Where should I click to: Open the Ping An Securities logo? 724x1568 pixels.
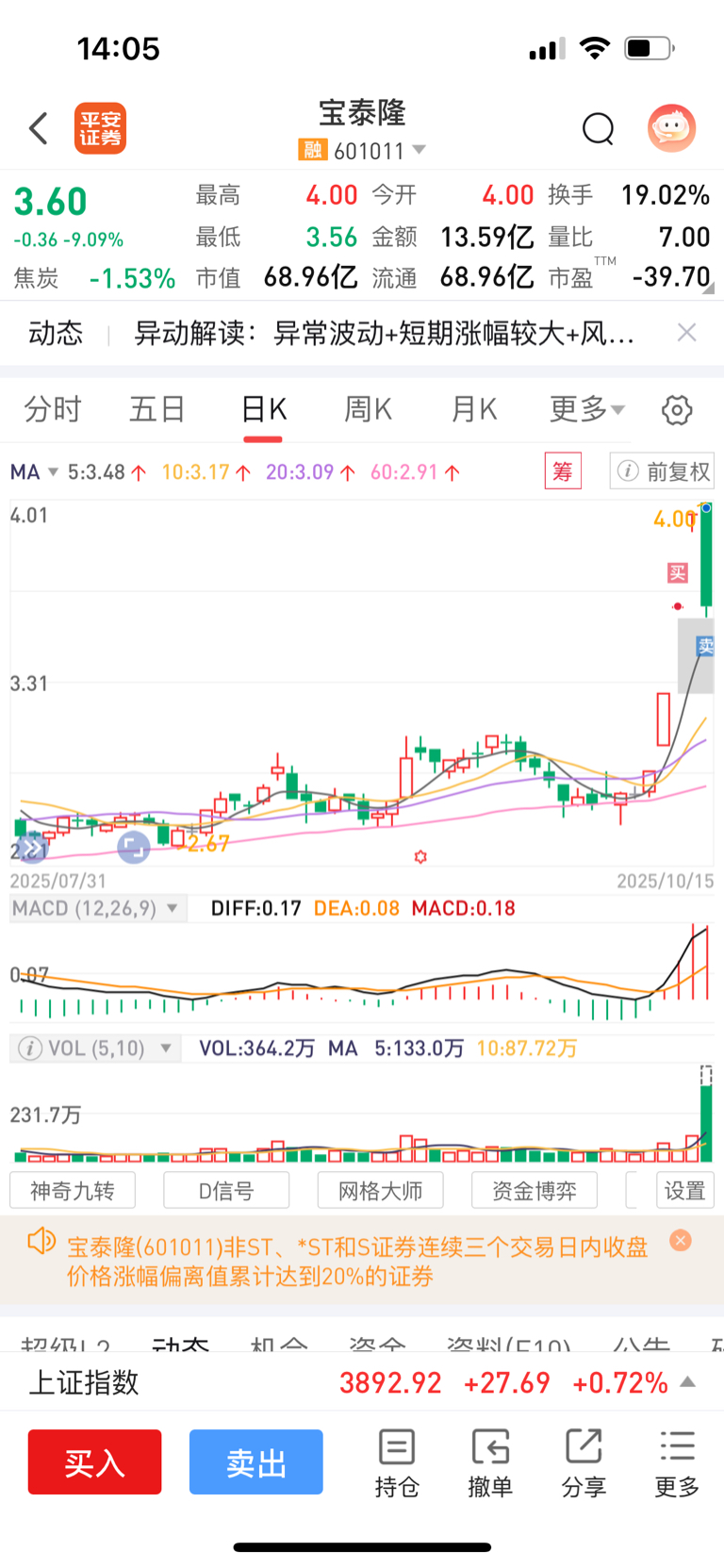click(100, 128)
